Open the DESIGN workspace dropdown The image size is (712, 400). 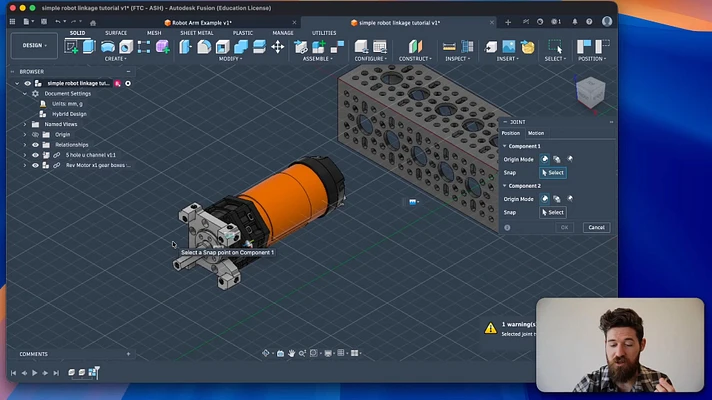35,45
